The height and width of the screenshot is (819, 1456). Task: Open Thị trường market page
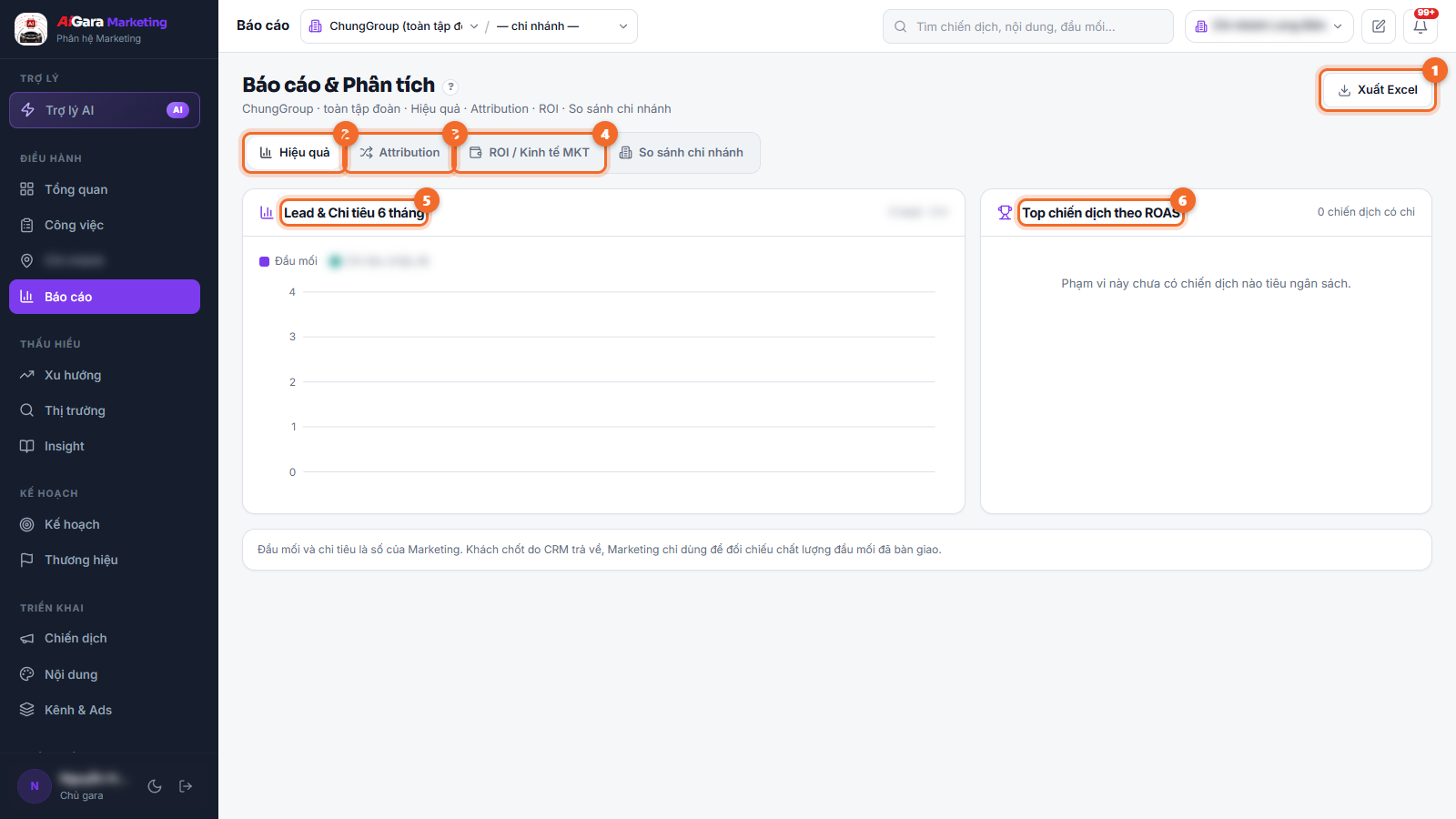tap(105, 410)
